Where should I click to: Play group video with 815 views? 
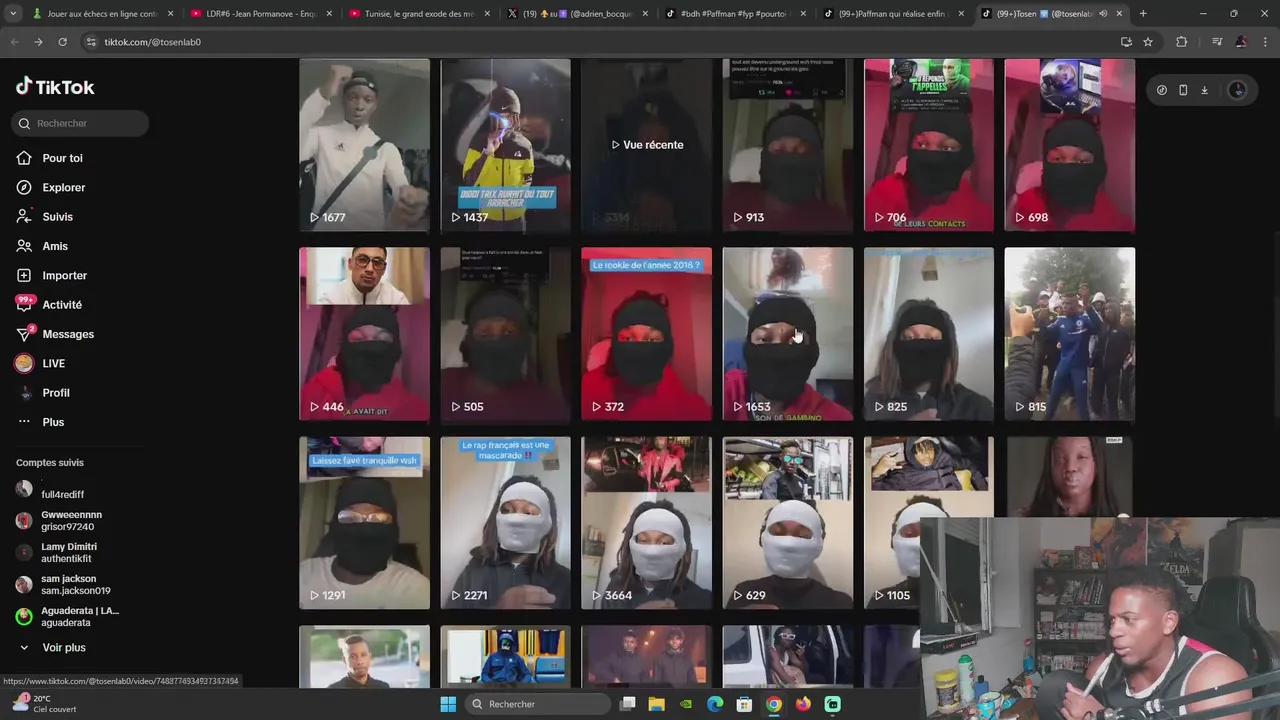coord(1069,334)
